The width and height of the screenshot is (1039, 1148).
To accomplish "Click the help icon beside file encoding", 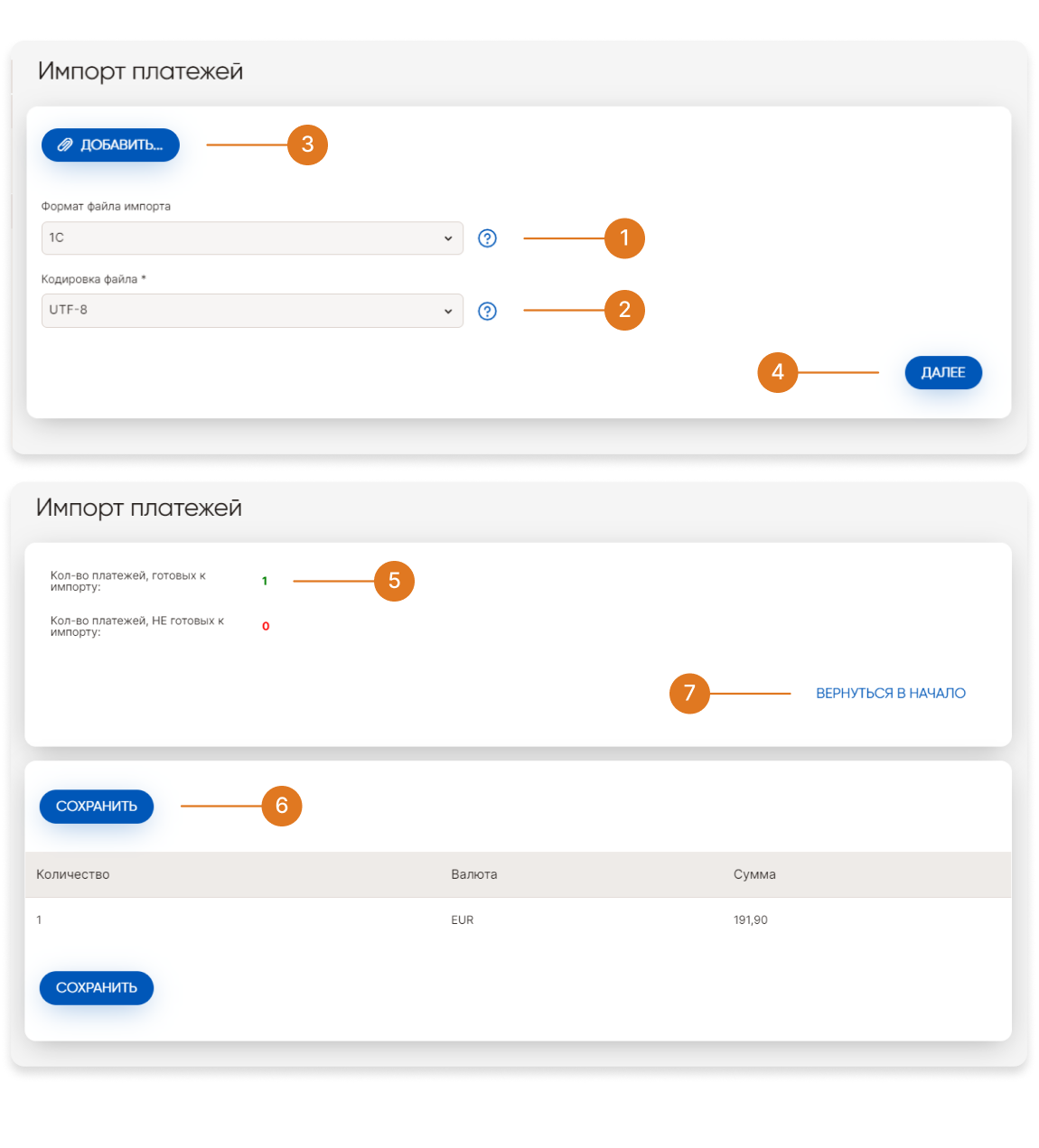I will click(x=487, y=311).
